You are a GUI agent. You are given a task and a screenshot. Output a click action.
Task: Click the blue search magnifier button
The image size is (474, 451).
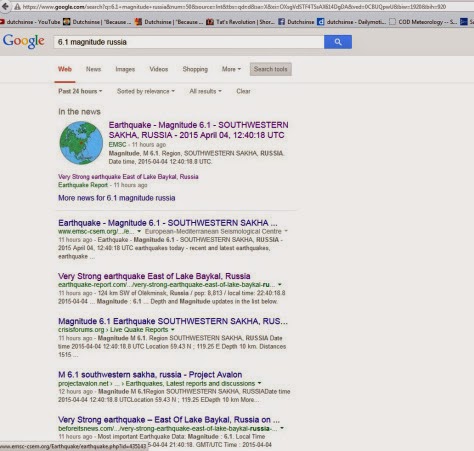pyautogui.click(x=338, y=42)
